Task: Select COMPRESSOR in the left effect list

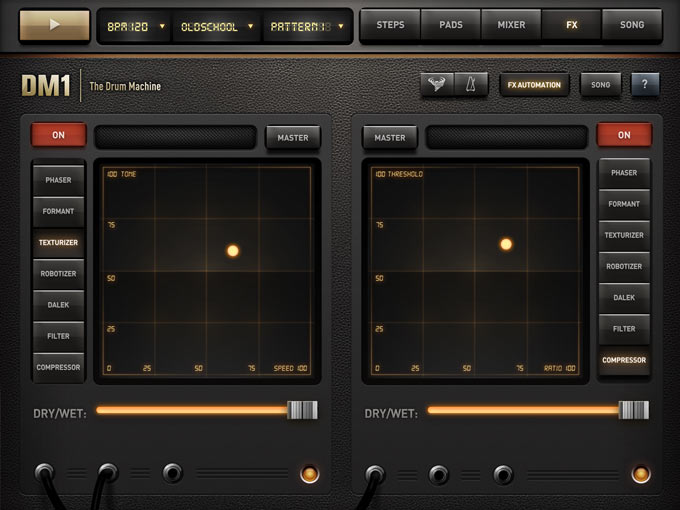Action: coord(59,367)
